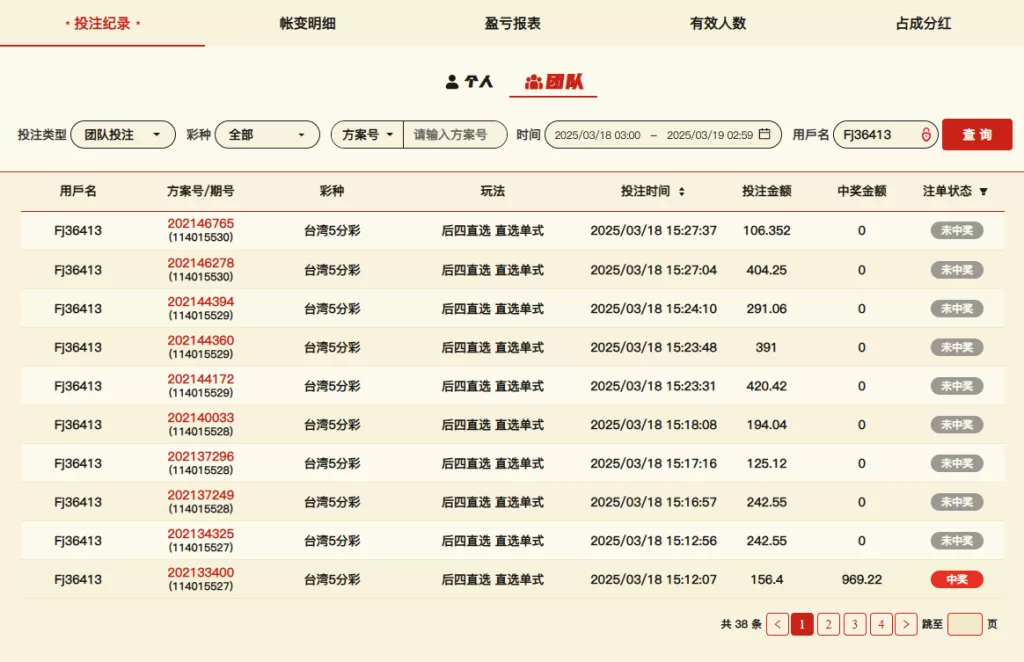This screenshot has height=662, width=1024.
Task: Sort by 投注时间 using sort arrows
Action: [682, 191]
